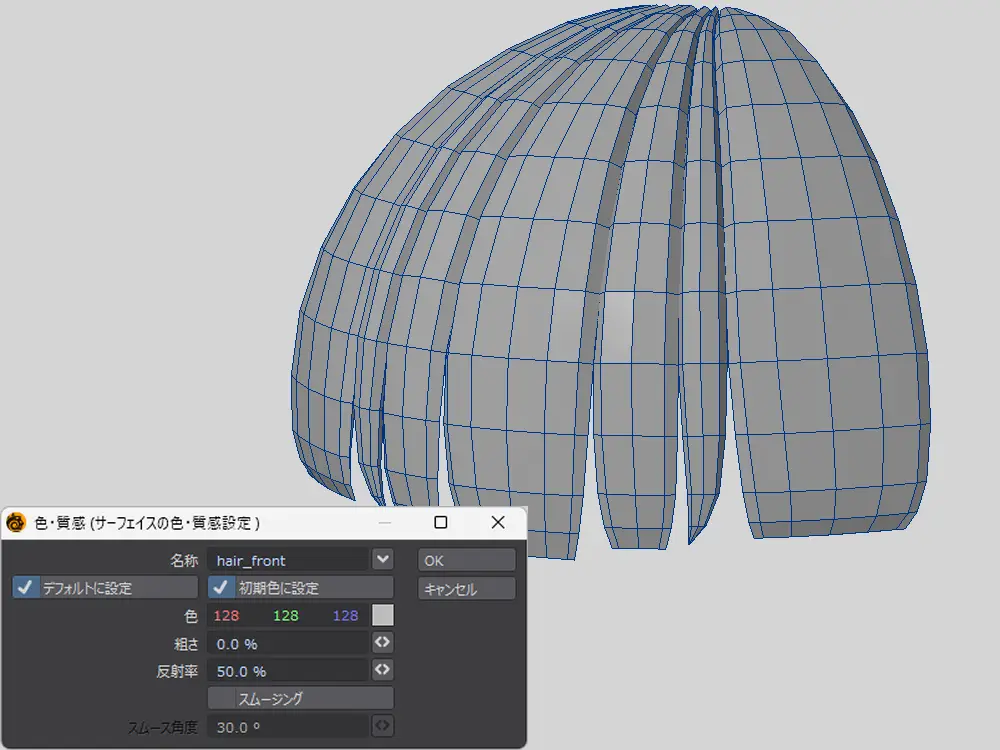Close the 色・質感 dialog window
Image resolution: width=1000 pixels, height=750 pixels.
click(498, 522)
